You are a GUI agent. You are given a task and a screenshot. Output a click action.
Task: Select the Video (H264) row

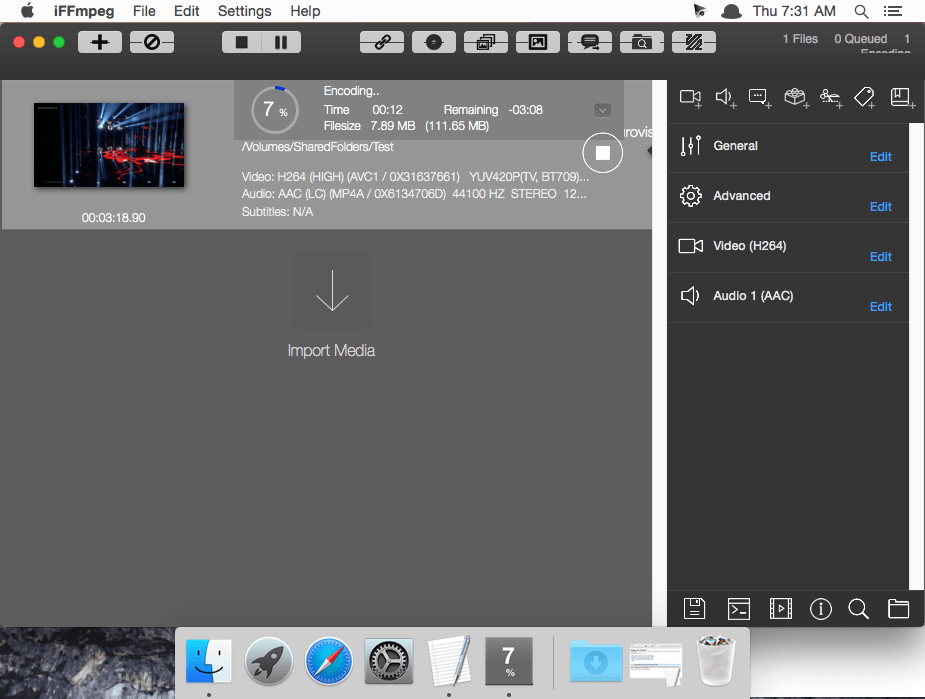[x=788, y=248]
